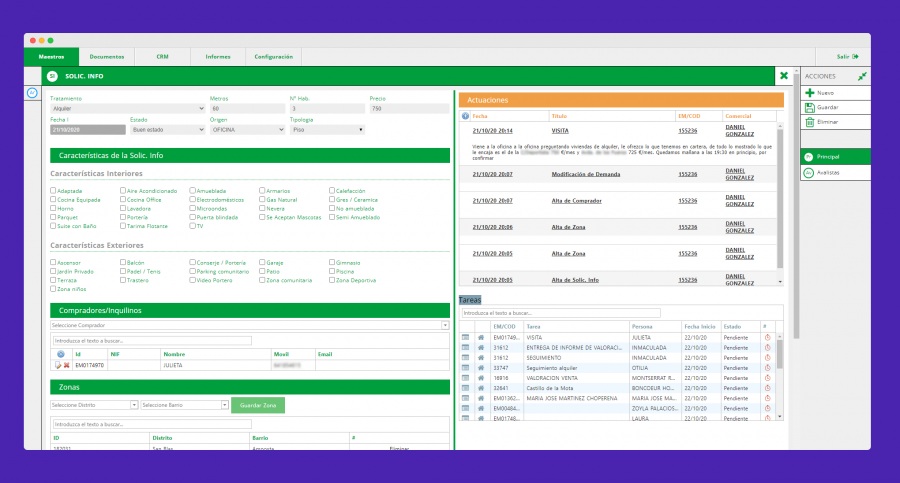
Task: Click the Precio field showing 750
Action: (409, 109)
